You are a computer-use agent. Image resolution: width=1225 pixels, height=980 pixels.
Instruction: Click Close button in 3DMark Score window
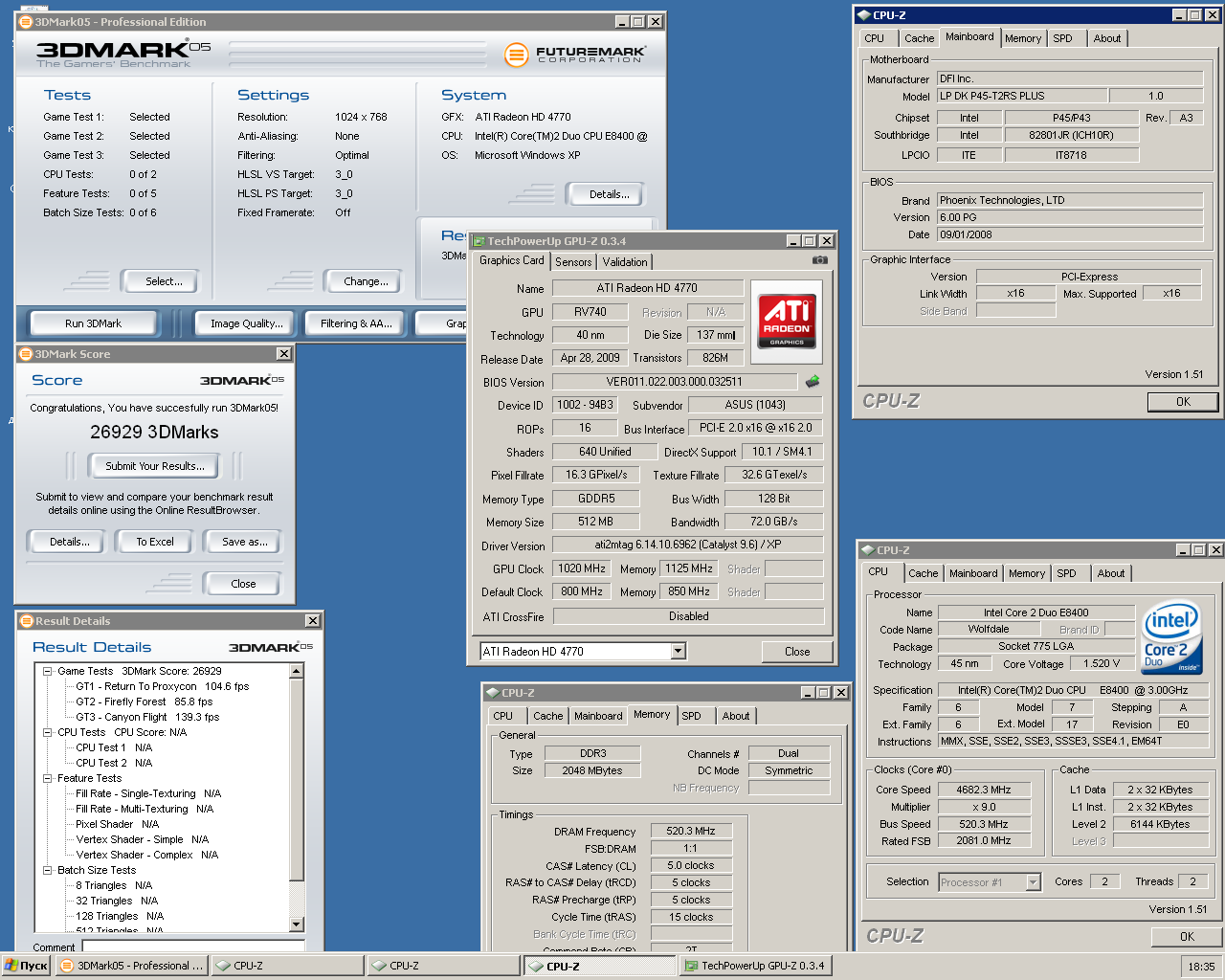(243, 584)
